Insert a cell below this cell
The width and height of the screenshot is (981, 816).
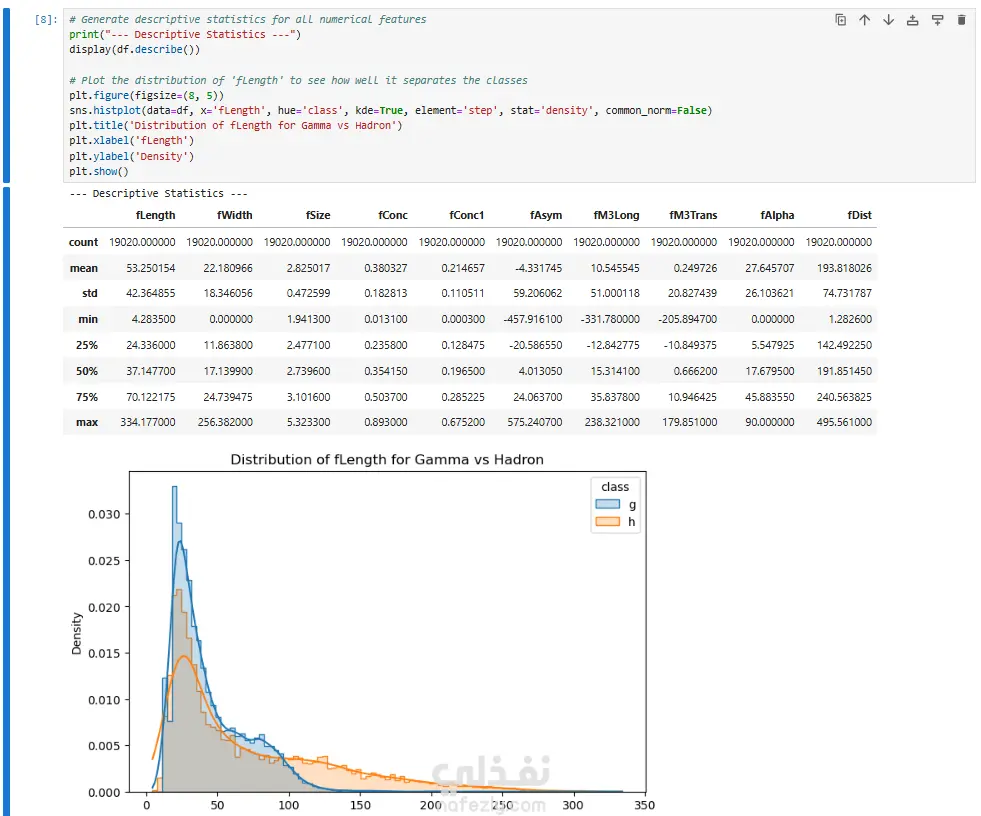tap(937, 20)
